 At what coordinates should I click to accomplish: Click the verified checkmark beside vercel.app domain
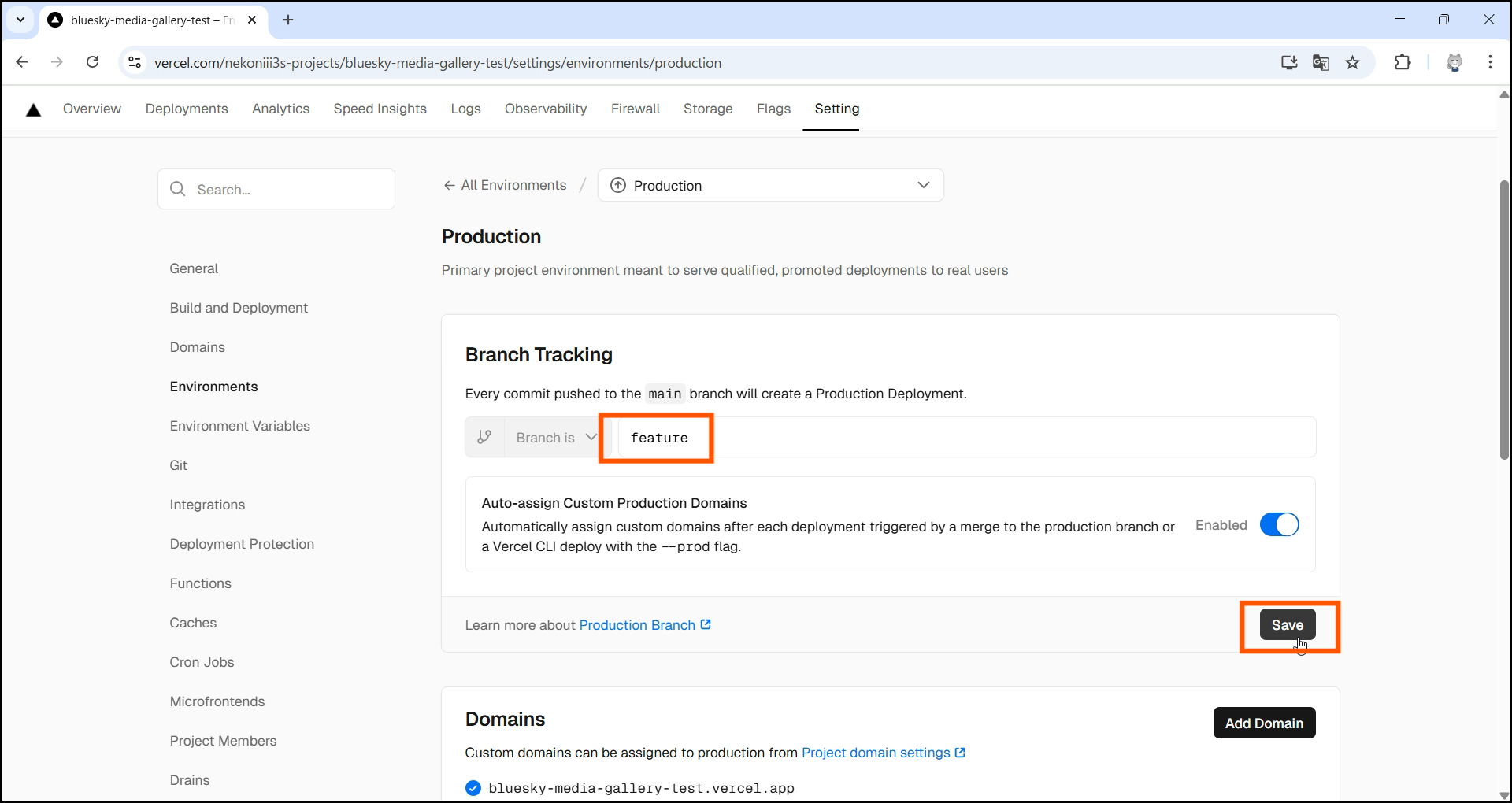click(x=473, y=788)
